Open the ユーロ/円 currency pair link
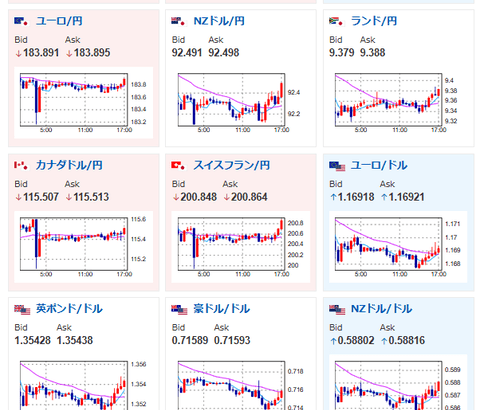Image resolution: width=480 pixels, height=410 pixels. (x=59, y=21)
